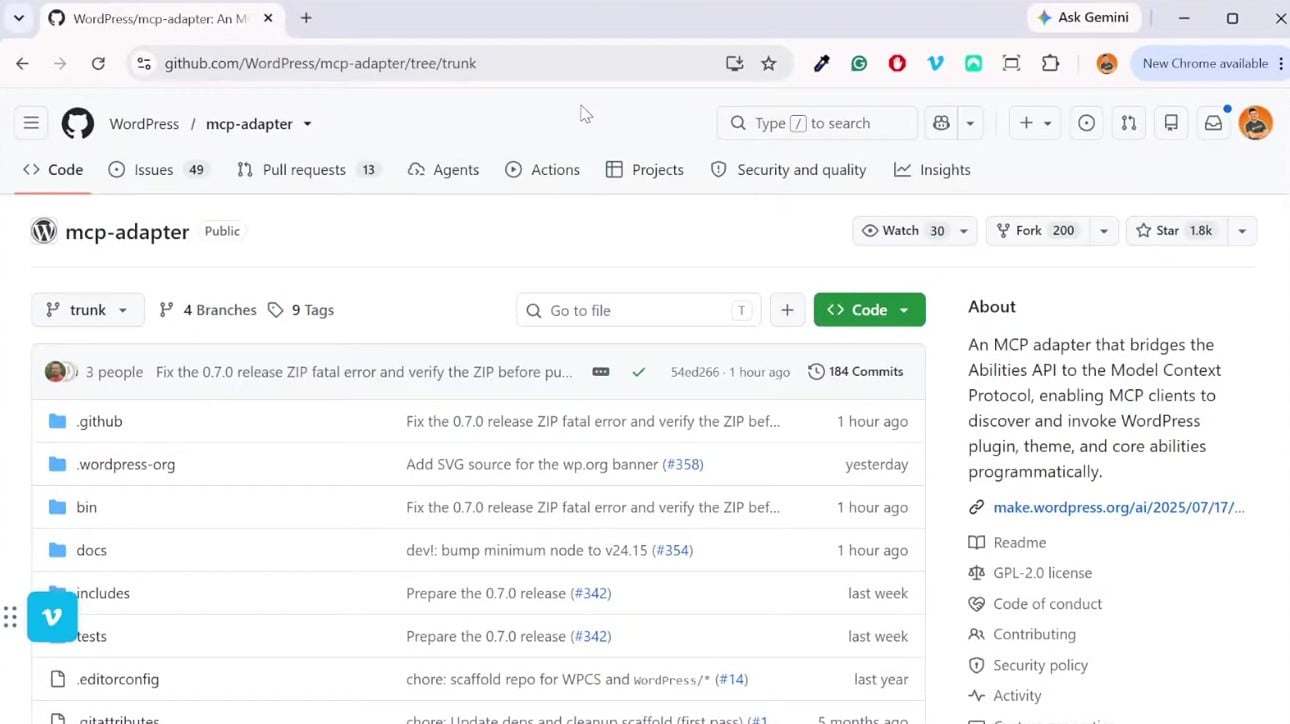
Task: Expand create new plus dropdown in header
Action: click(1035, 123)
